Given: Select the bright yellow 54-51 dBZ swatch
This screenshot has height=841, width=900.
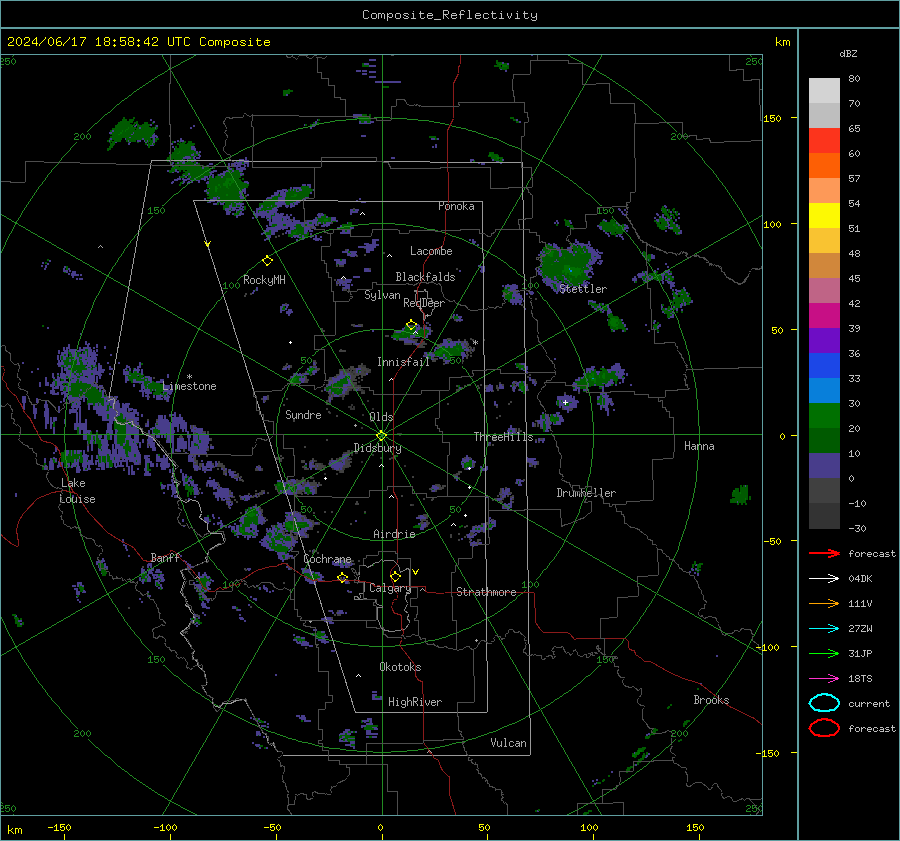Looking at the screenshot, I should [824, 215].
